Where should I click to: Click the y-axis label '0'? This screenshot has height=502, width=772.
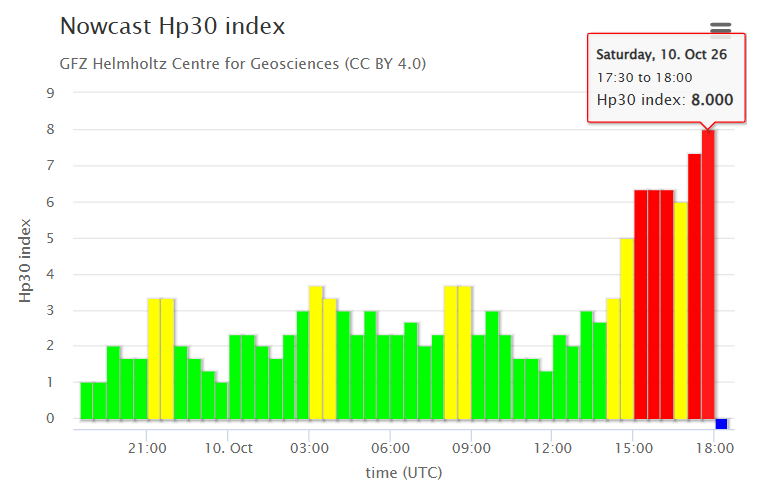point(50,418)
